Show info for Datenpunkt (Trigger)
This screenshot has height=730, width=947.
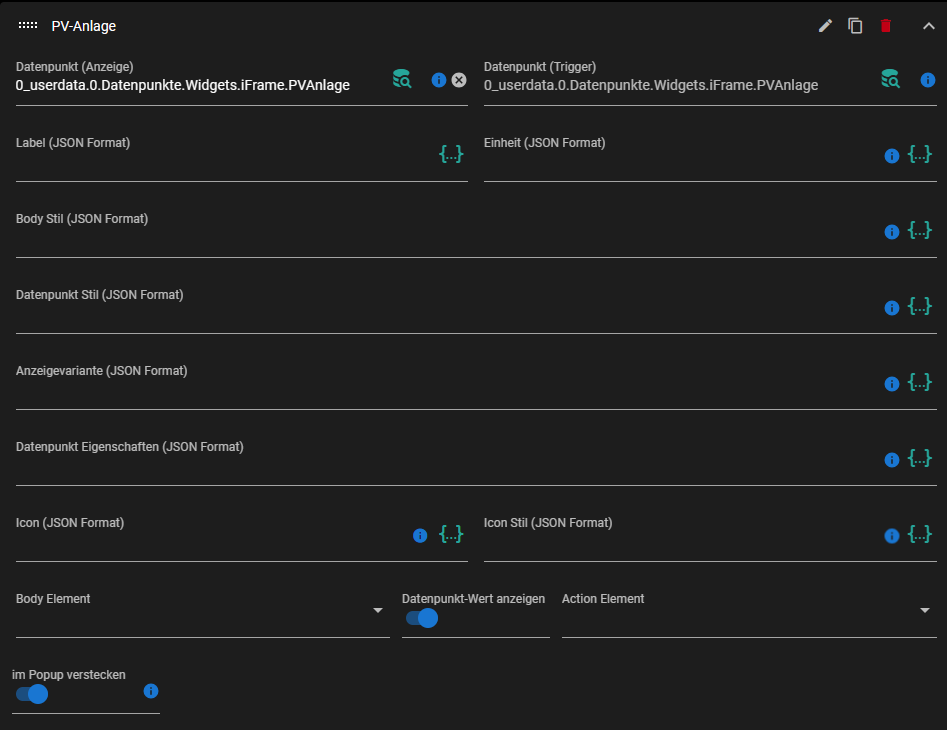click(x=927, y=79)
